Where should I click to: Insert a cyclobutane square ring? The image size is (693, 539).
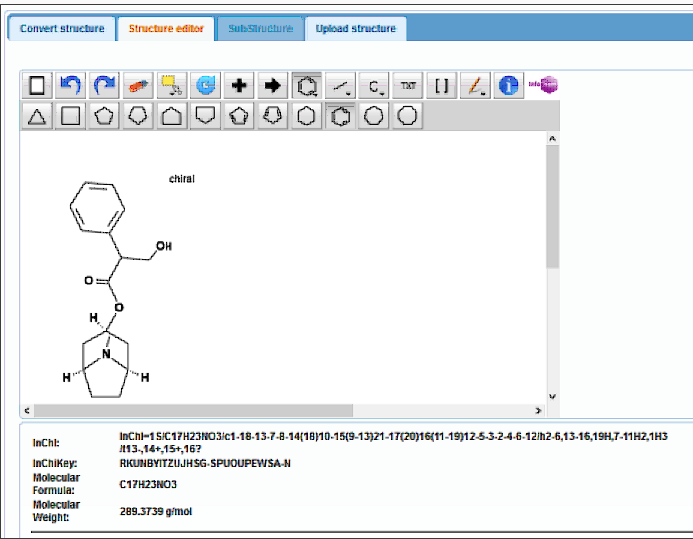(70, 116)
